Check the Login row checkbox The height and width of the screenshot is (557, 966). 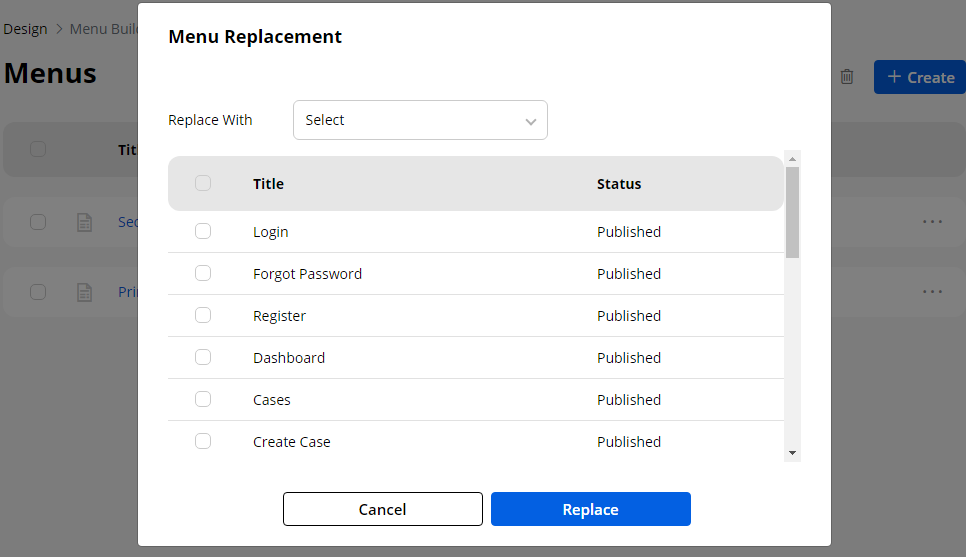203,231
